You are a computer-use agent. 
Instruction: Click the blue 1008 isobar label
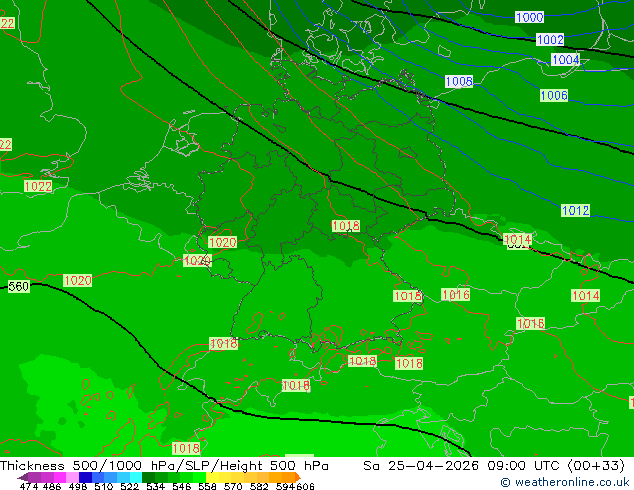(x=459, y=82)
